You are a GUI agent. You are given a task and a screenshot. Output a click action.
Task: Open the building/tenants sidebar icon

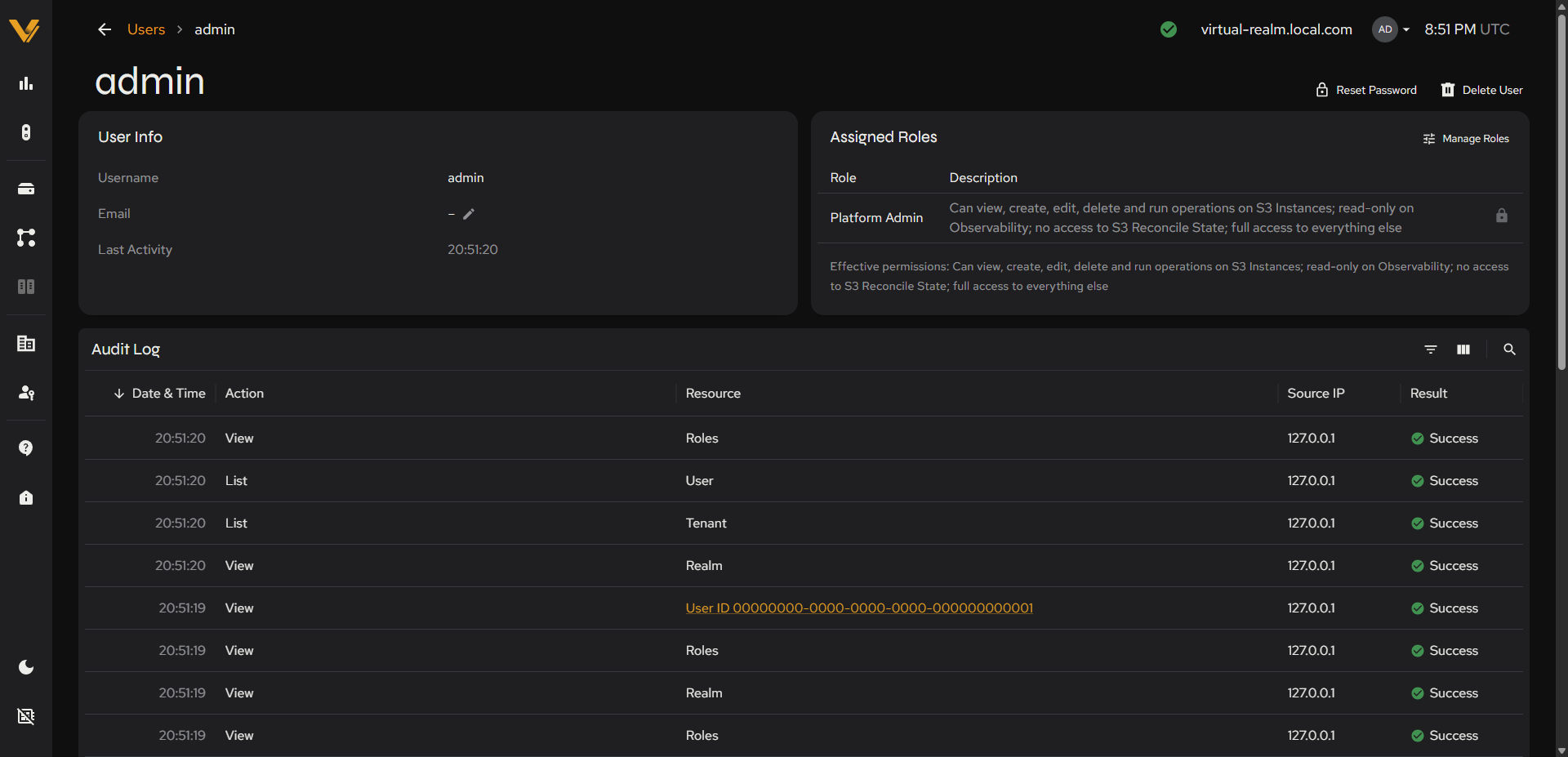point(26,344)
